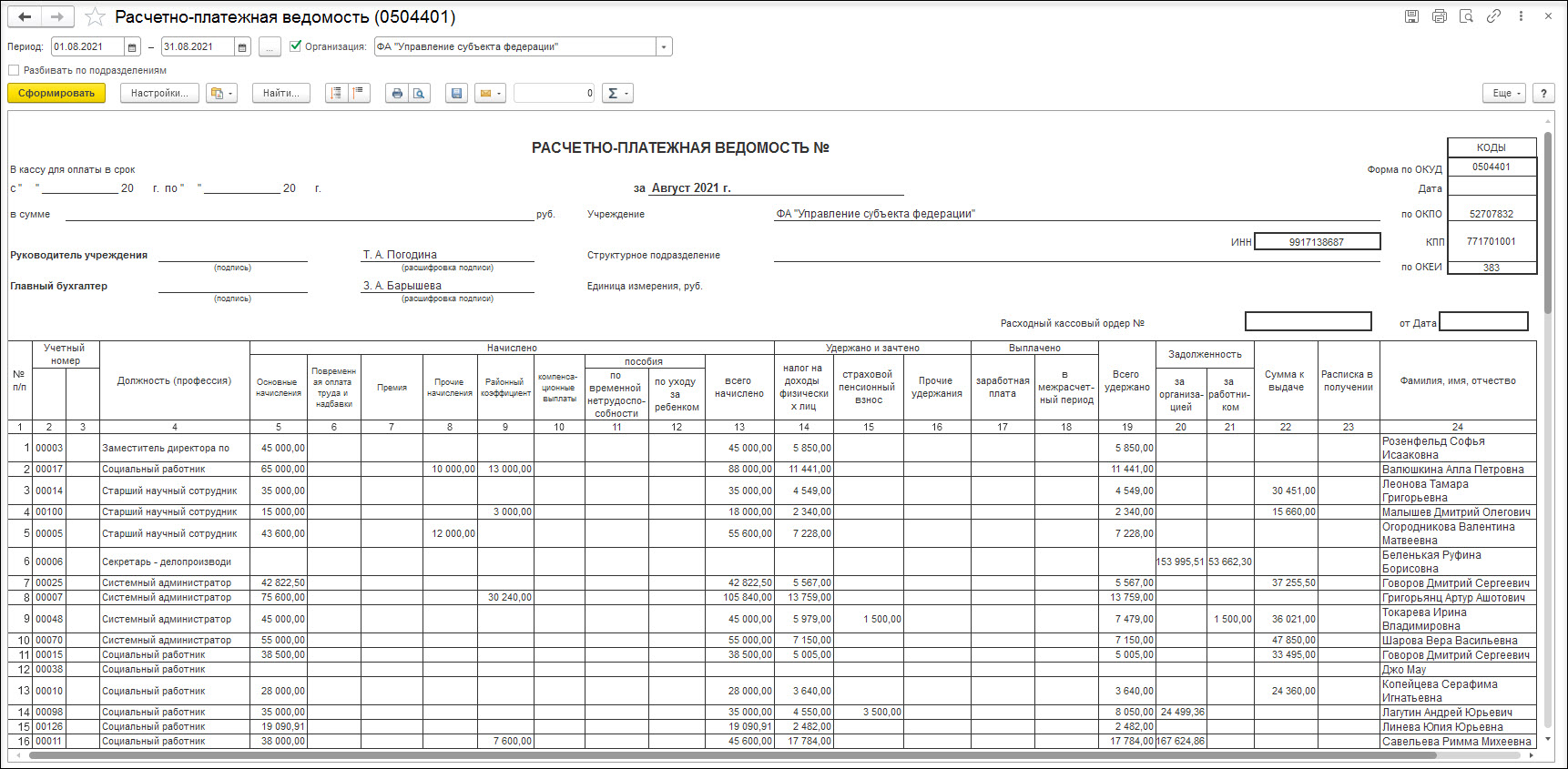Select cell Григорьянц Артур Ашотович
The image size is (1568, 769).
(1458, 598)
